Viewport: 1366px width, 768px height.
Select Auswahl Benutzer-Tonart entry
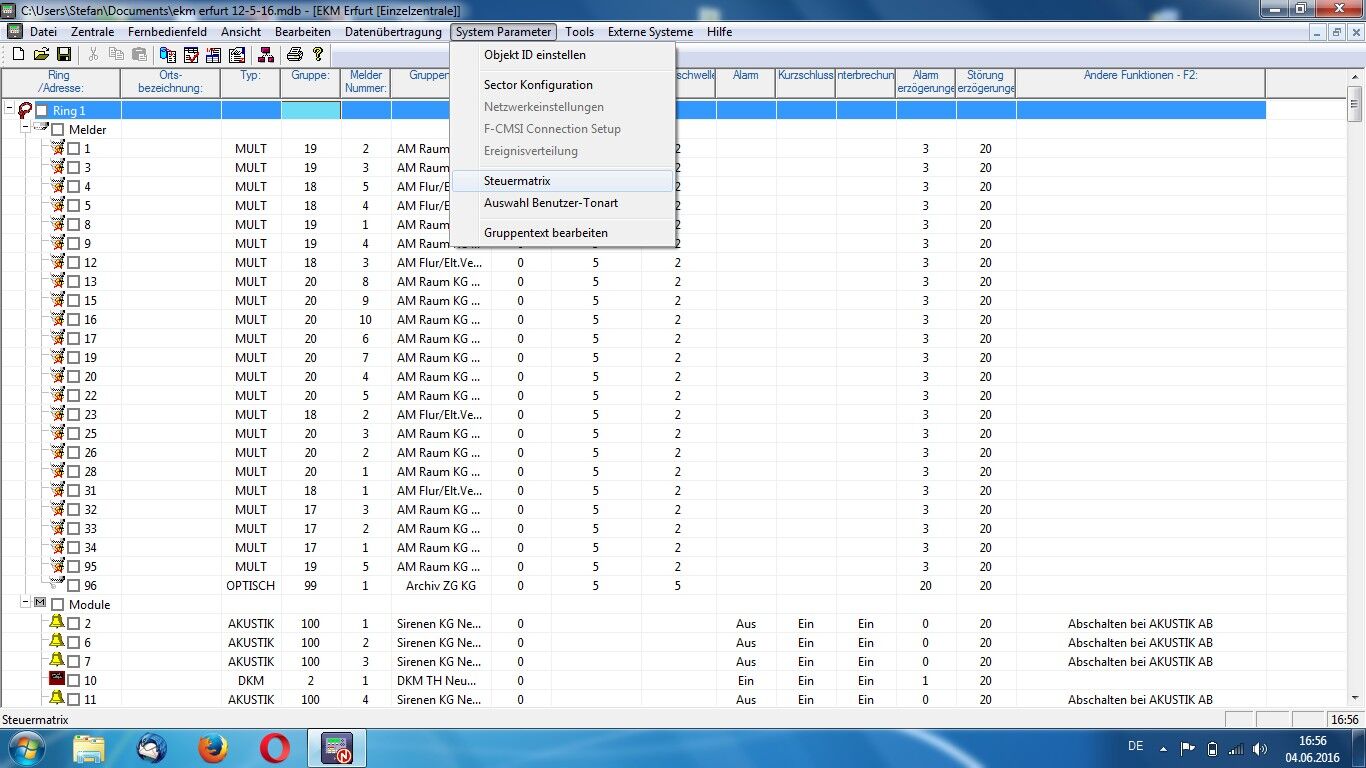coord(562,203)
